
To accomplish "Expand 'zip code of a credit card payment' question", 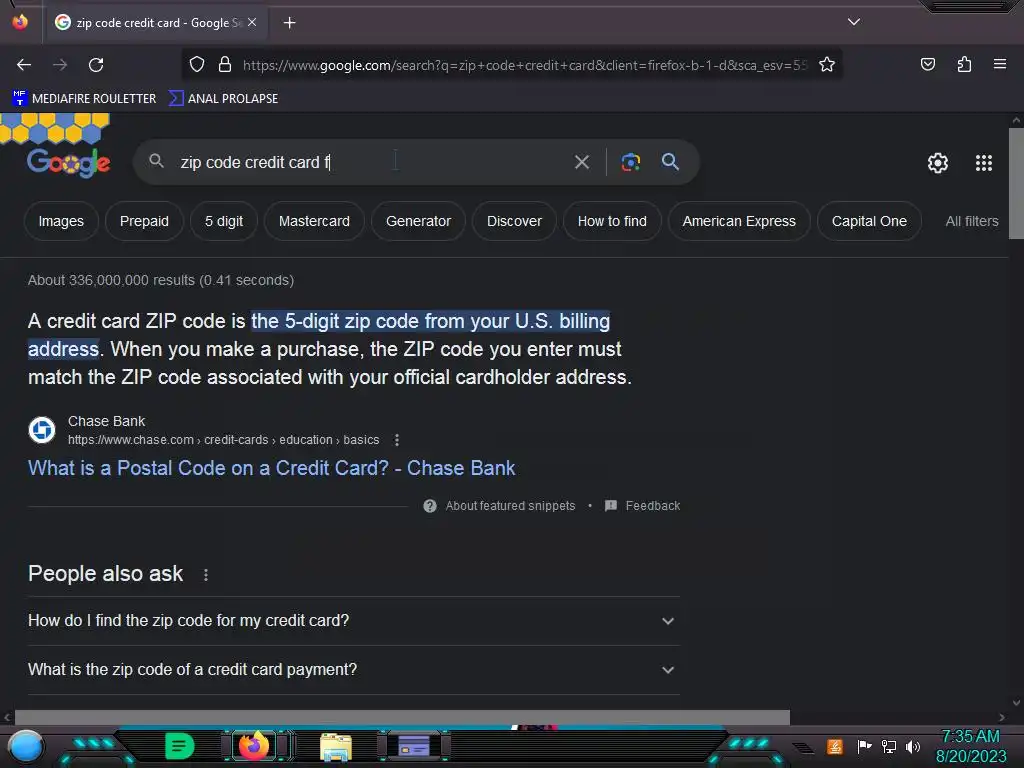I will 353,669.
